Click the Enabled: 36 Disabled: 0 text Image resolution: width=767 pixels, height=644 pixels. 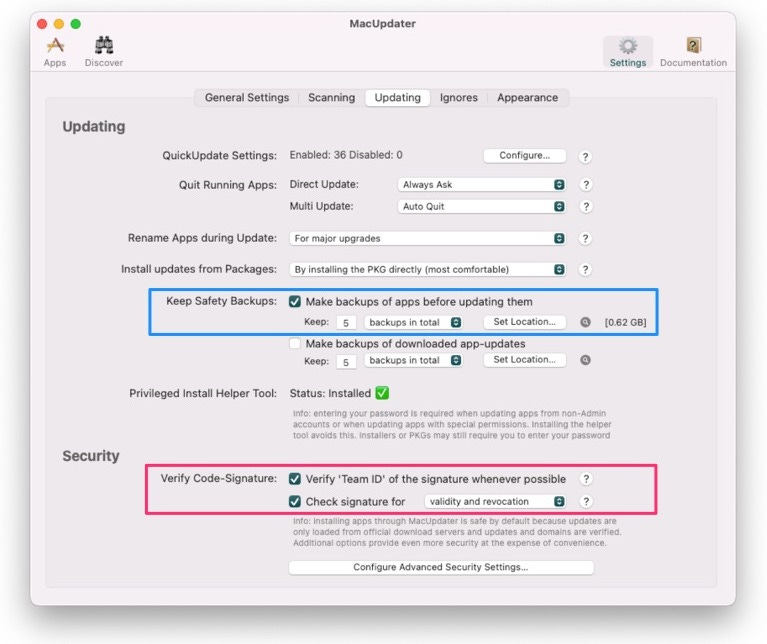(346, 155)
